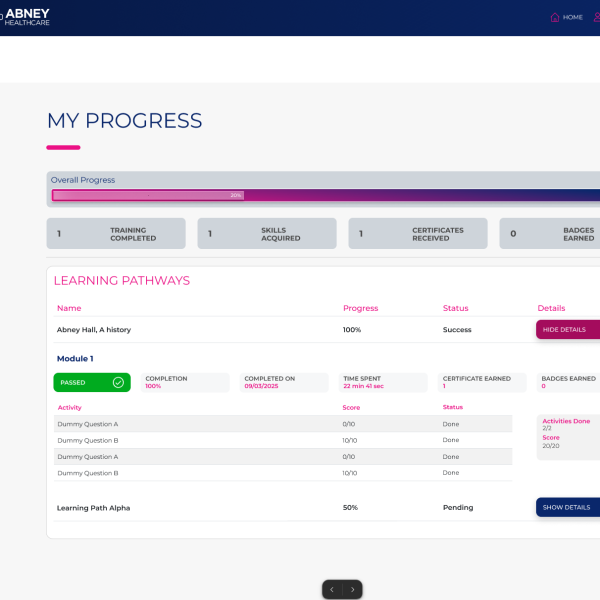Select first Dummy Question A activity row
Screen dimensions: 600x600
click(88, 424)
